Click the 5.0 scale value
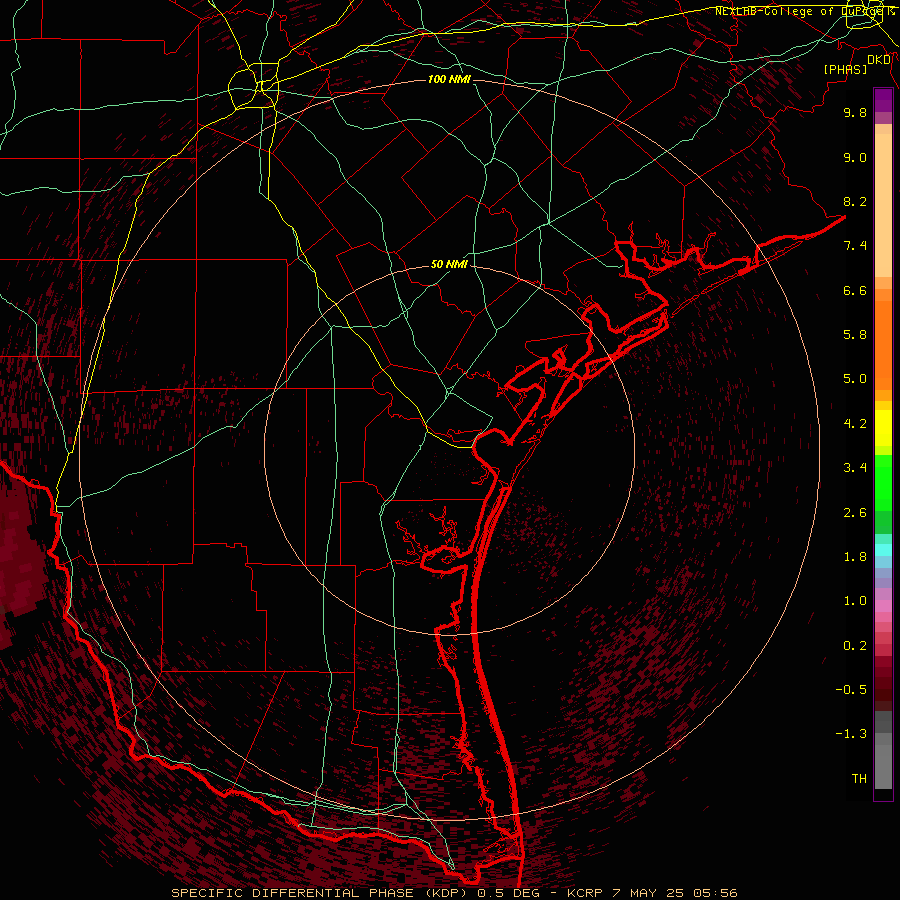The image size is (900, 900). (855, 379)
